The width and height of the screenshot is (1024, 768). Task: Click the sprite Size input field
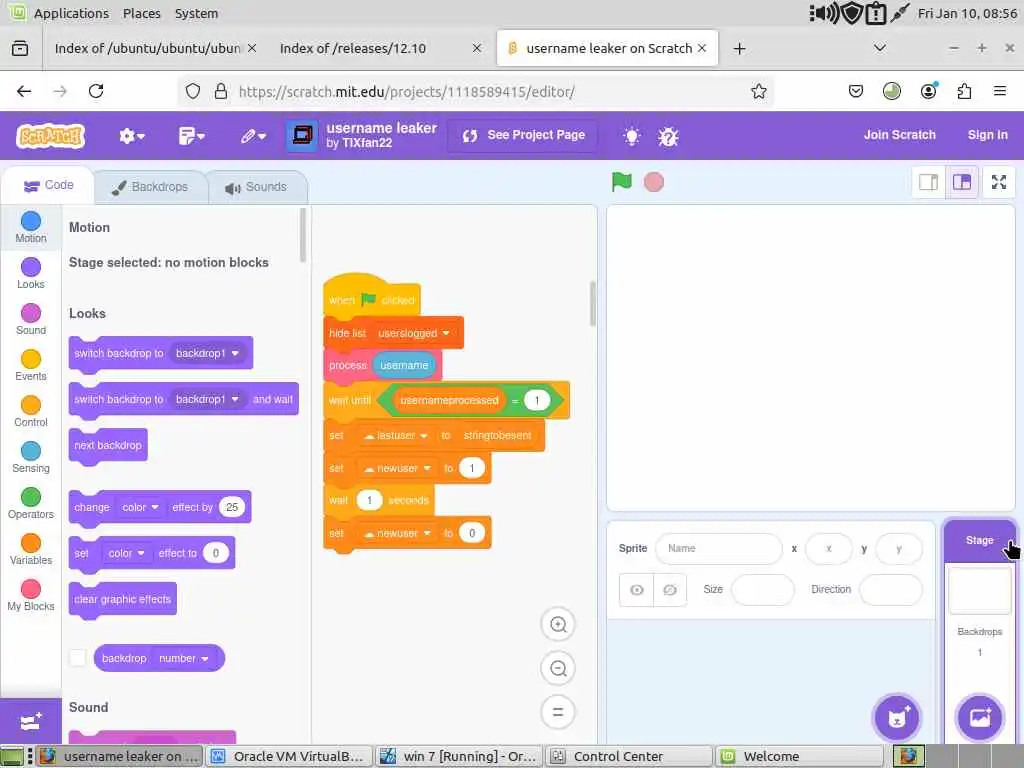pyautogui.click(x=762, y=590)
